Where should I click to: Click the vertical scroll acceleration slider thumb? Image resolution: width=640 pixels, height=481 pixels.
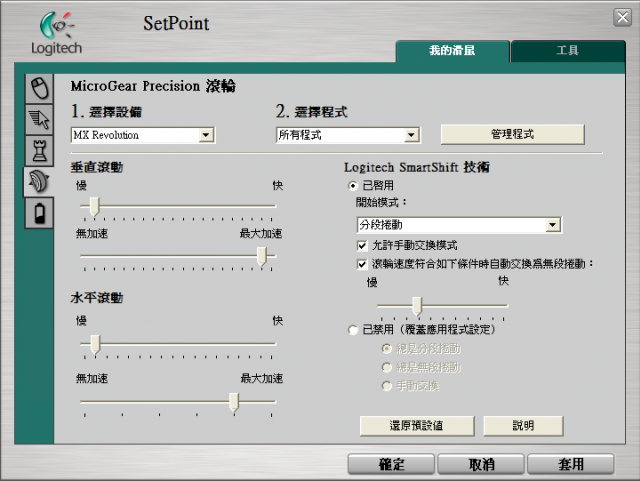point(262,257)
